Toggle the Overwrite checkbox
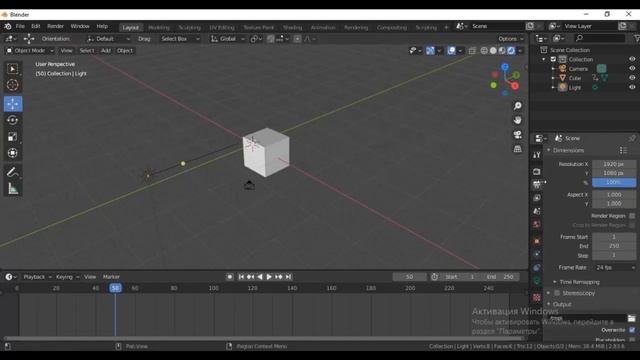This screenshot has height=360, width=640. pos(632,330)
